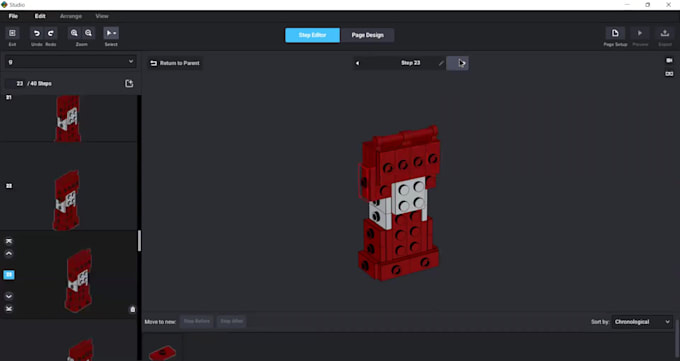The height and width of the screenshot is (361, 680).
Task: Delete step 23 with the trash icon
Action: tap(133, 309)
